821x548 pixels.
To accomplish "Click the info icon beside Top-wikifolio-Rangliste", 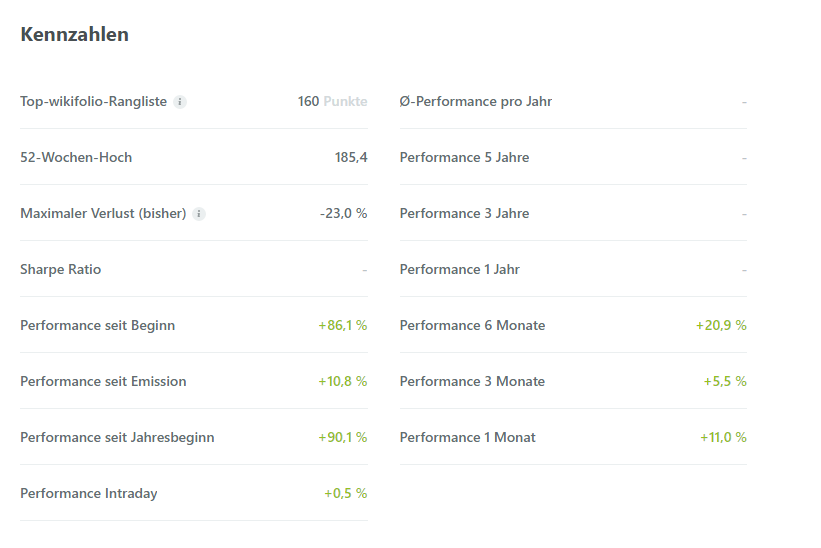I will (180, 102).
